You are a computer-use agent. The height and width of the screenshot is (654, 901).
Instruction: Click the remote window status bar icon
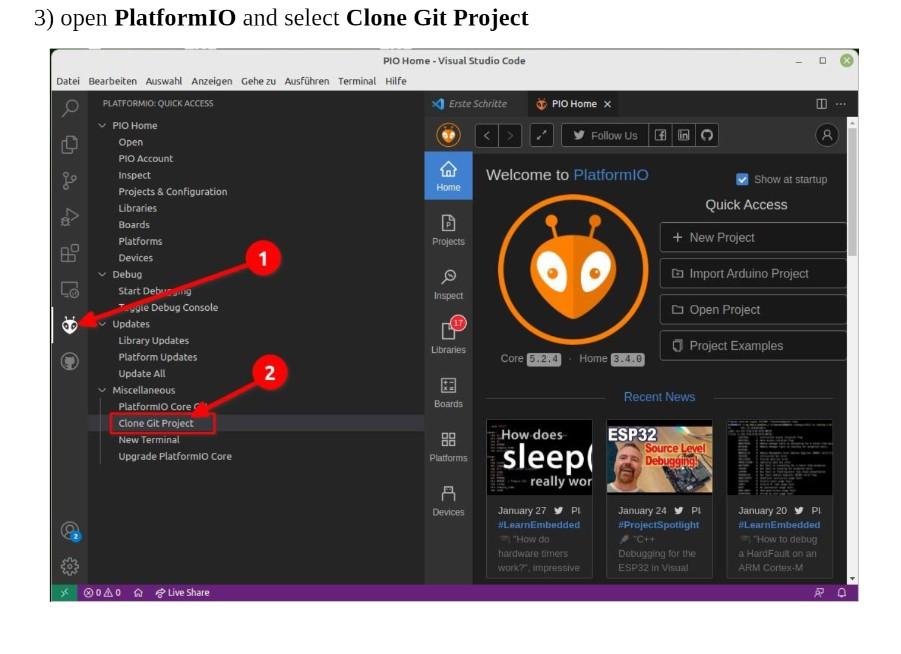pyautogui.click(x=64, y=593)
